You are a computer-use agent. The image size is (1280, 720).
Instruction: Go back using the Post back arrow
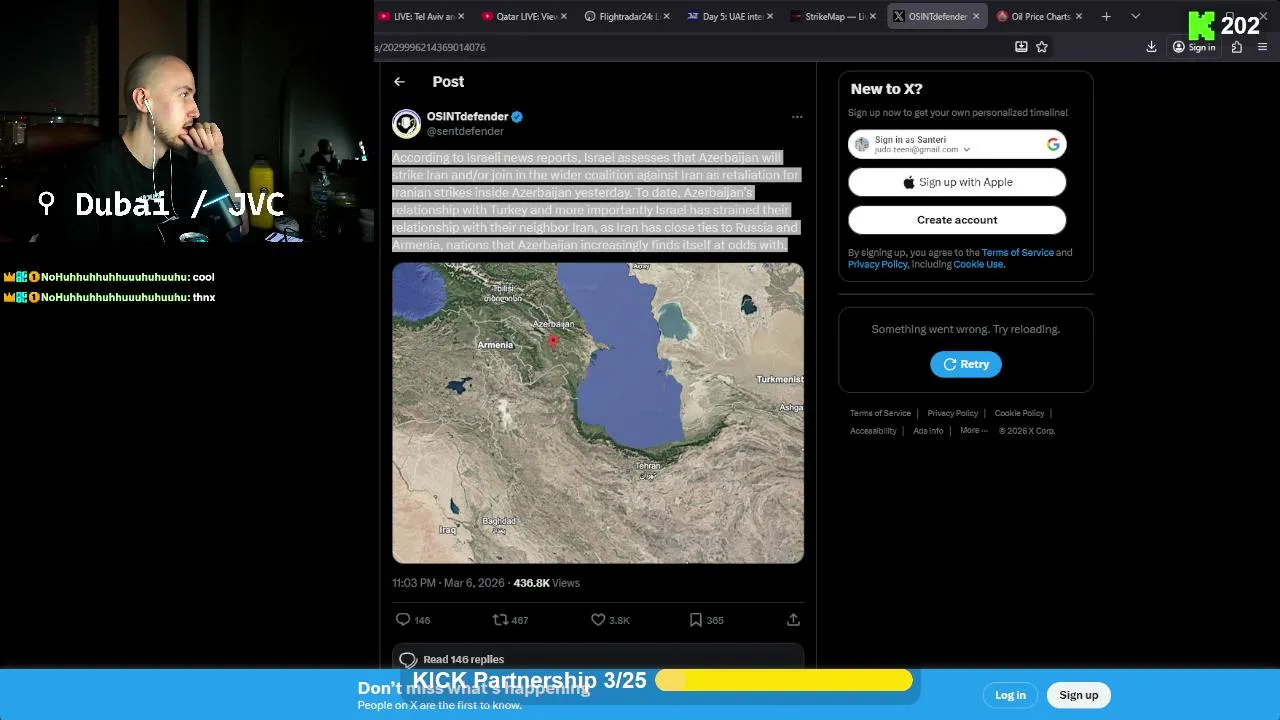tap(399, 82)
